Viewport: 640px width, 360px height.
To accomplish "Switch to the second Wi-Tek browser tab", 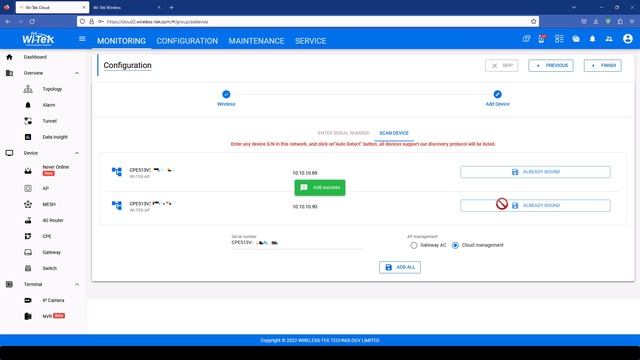I will click(127, 7).
